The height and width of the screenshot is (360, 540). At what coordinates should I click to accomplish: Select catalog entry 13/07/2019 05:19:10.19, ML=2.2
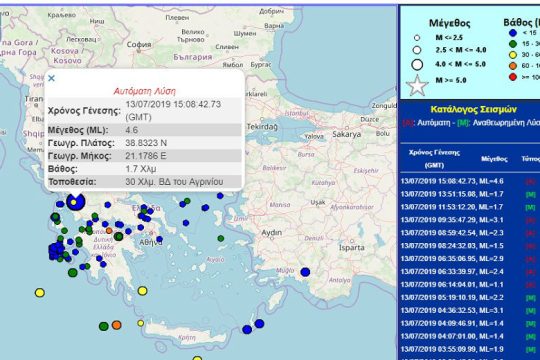[x=452, y=298]
